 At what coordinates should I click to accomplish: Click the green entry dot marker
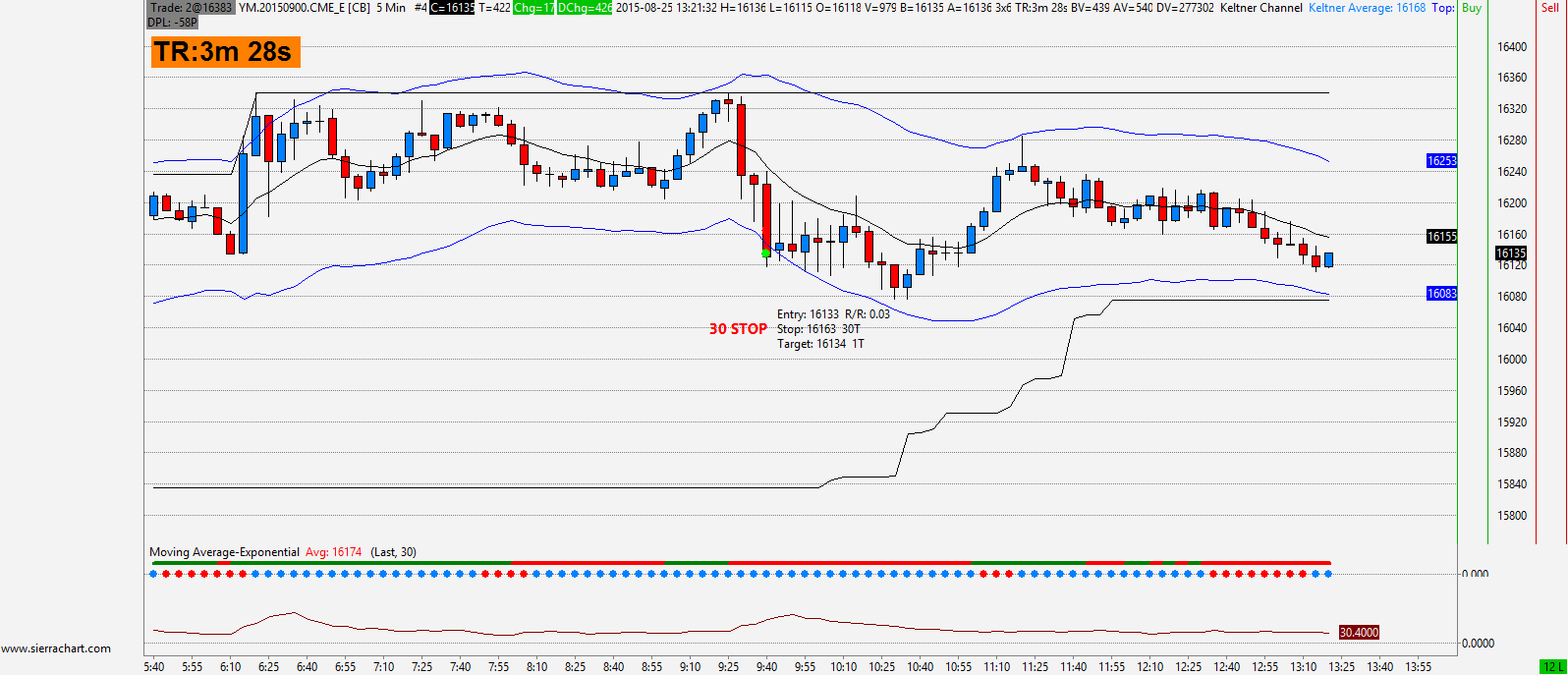point(766,253)
